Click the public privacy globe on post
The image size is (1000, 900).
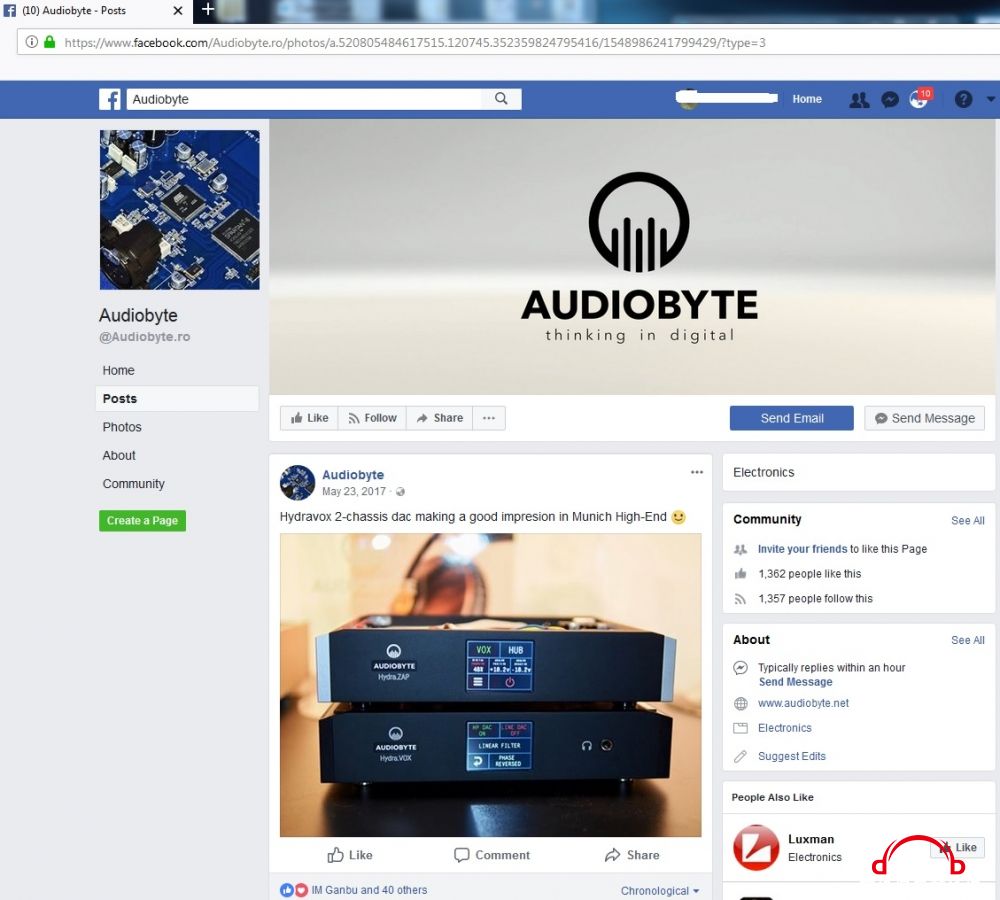pyautogui.click(x=401, y=492)
